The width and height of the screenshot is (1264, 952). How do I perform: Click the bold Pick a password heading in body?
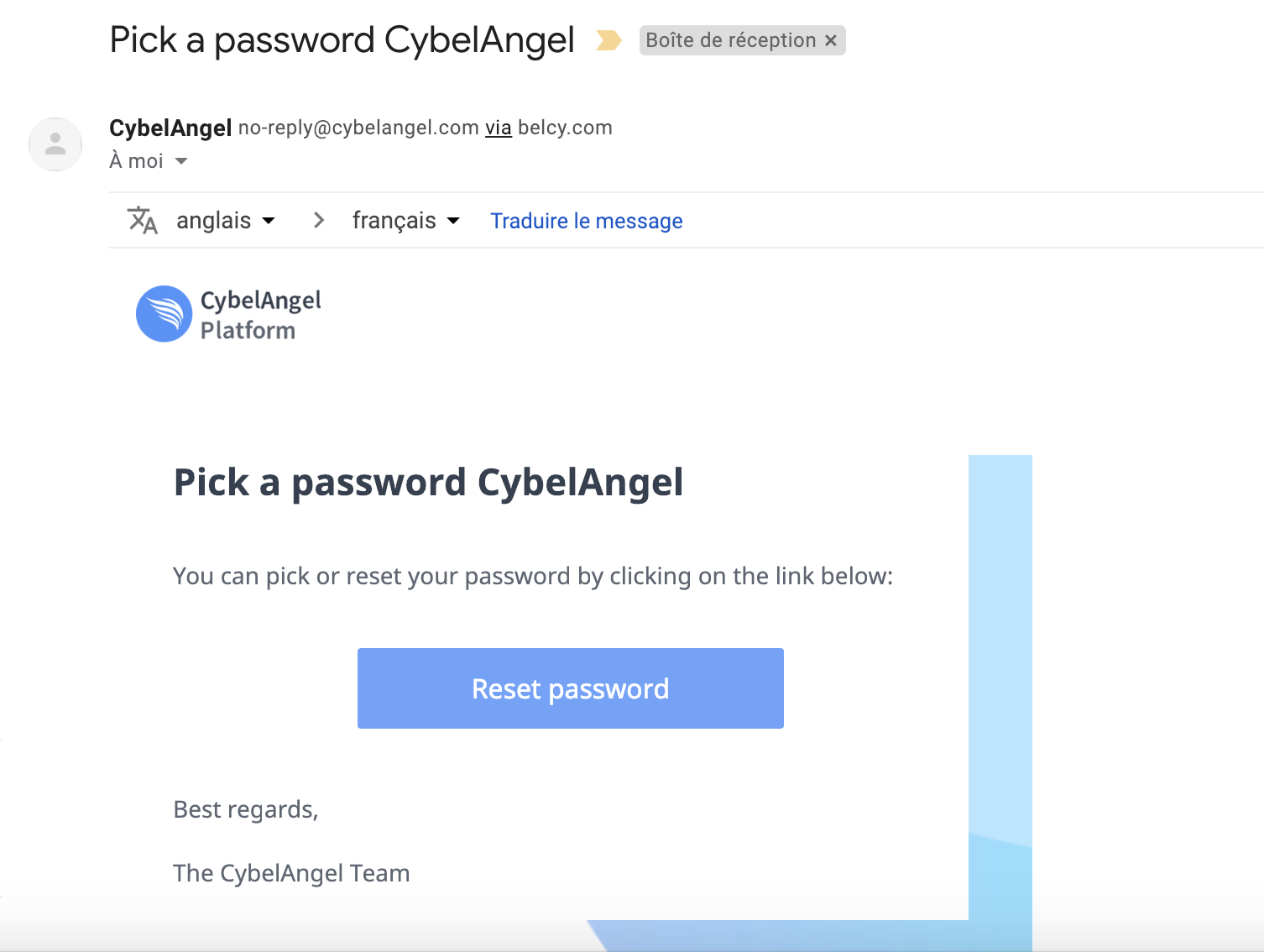coord(428,483)
